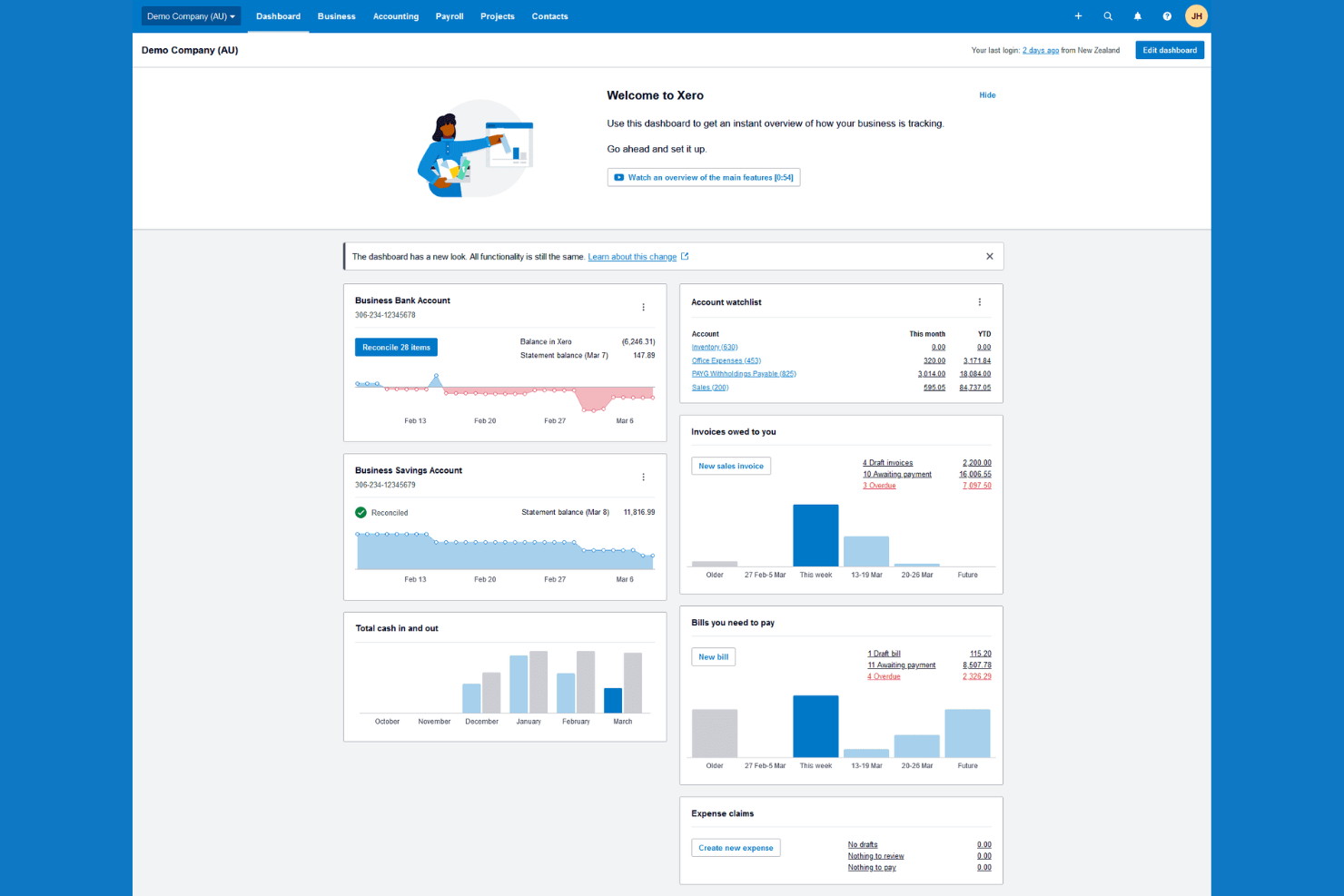Open the Accounting menu
This screenshot has height=896, width=1344.
396,16
